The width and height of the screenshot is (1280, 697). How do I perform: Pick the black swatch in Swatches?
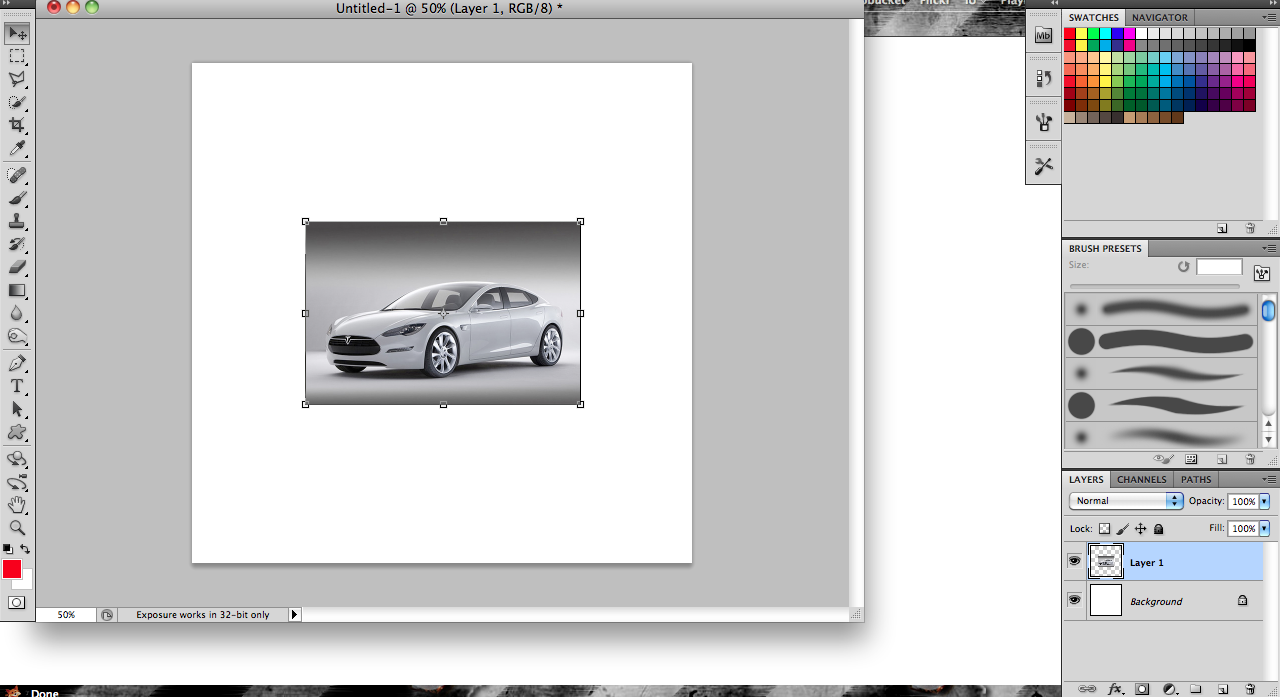pyautogui.click(x=1249, y=45)
